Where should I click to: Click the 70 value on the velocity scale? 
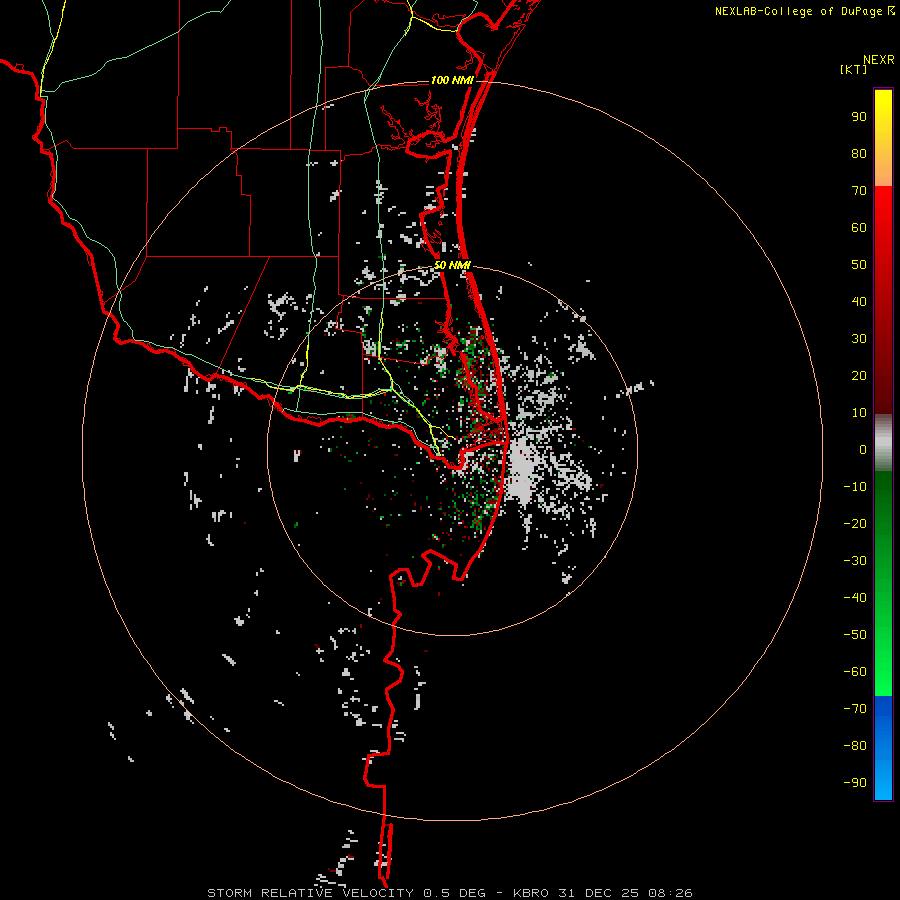click(859, 191)
